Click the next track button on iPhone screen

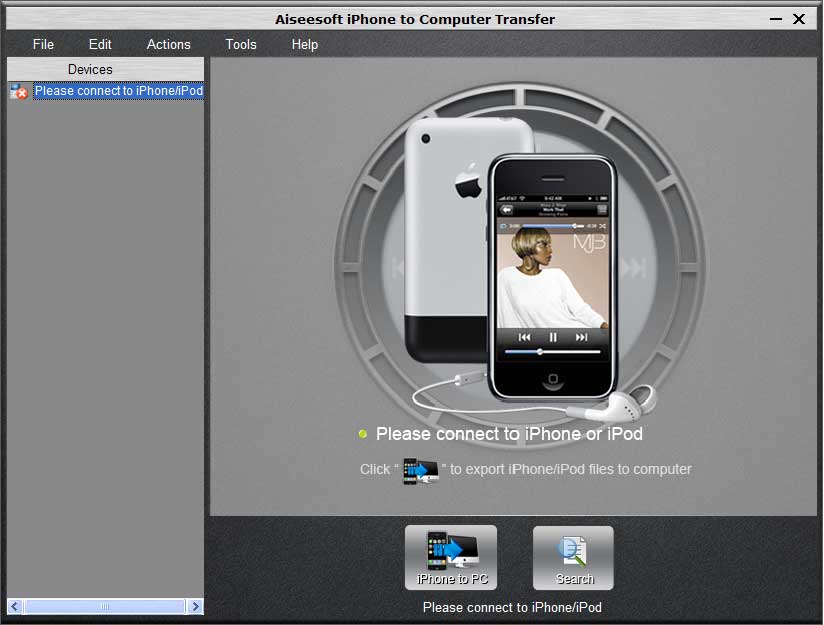(x=581, y=338)
